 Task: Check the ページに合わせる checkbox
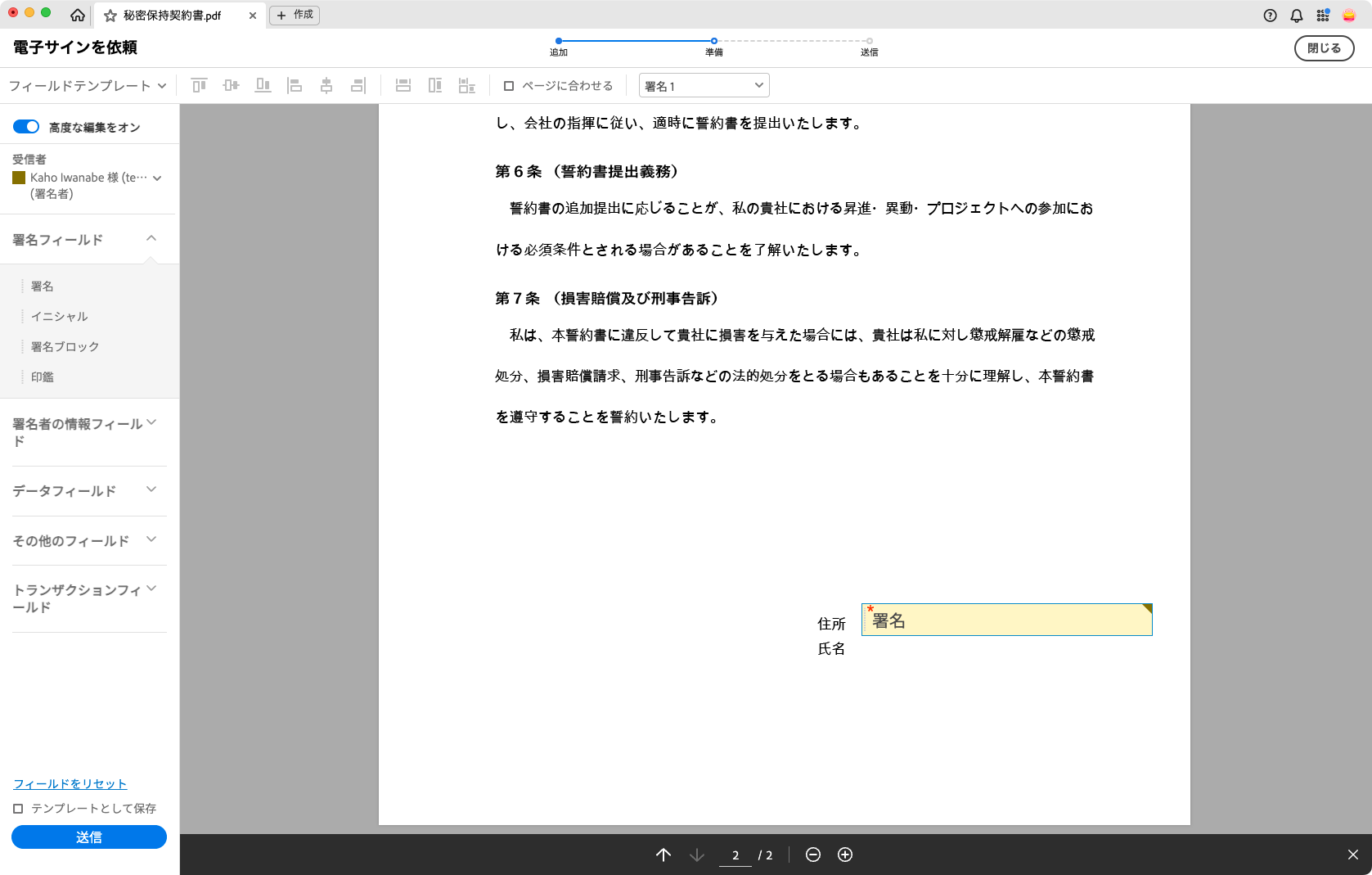509,86
